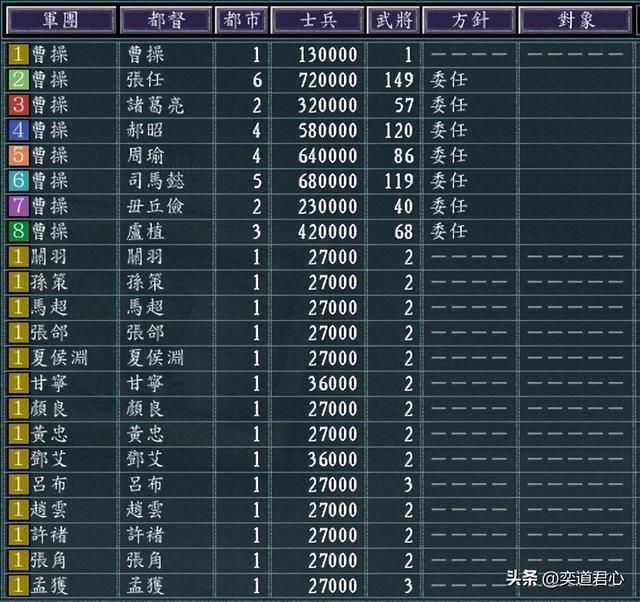The height and width of the screenshot is (602, 640).
Task: Click the officer count 120
Action: click(399, 131)
